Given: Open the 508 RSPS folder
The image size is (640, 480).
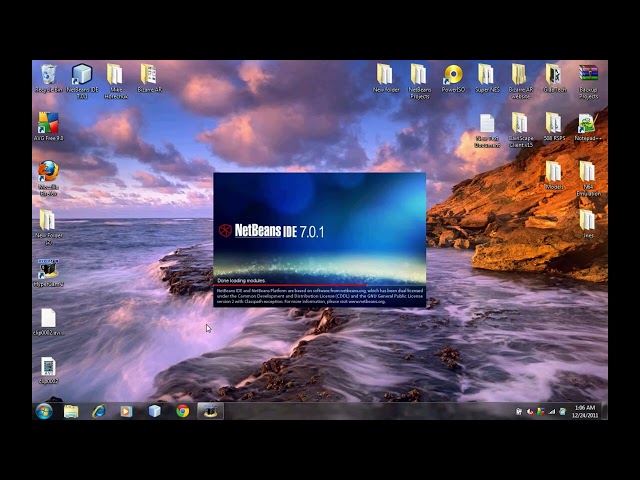Looking at the screenshot, I should click(x=554, y=127).
